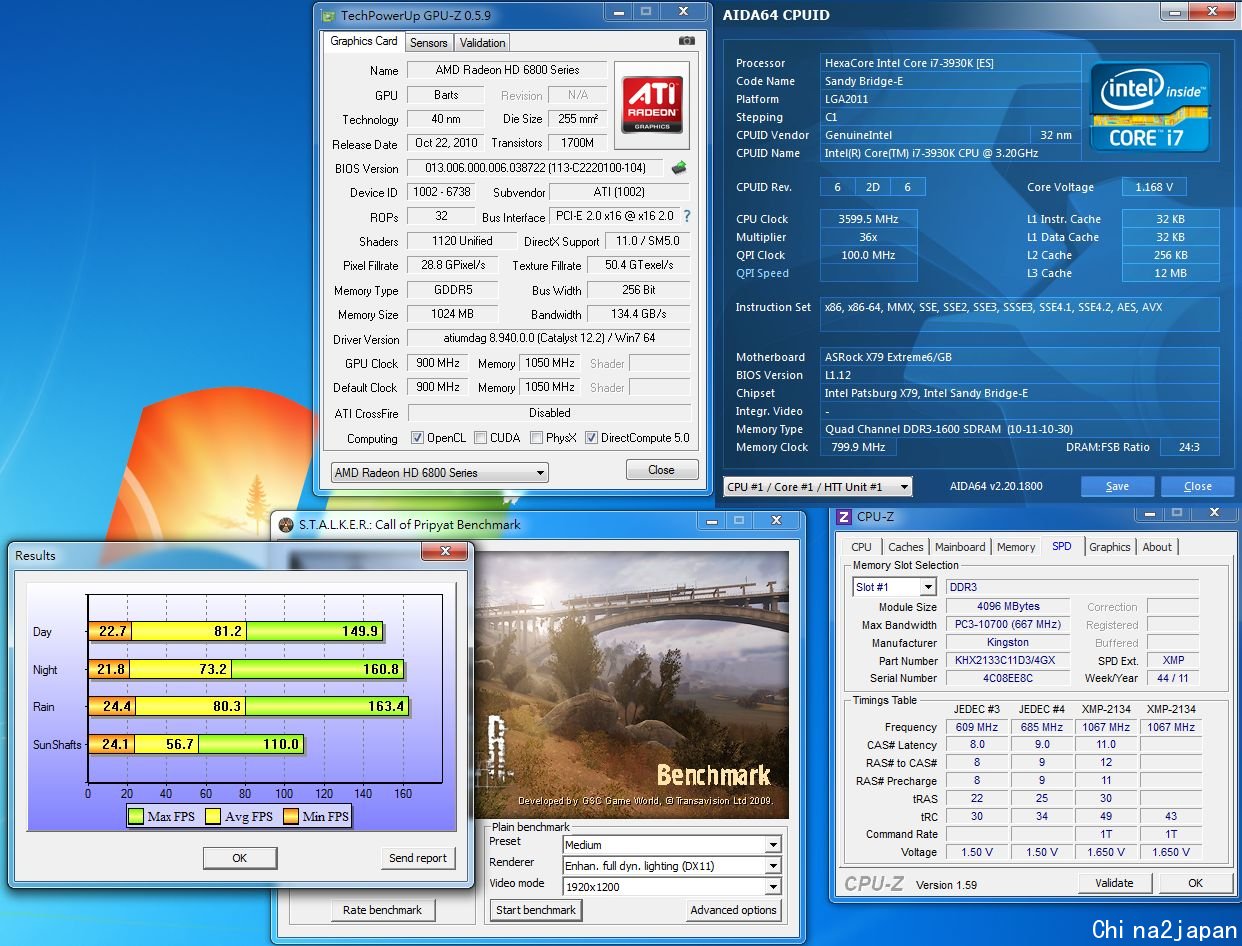Switch to the CPU tab in CPU-Z

point(861,547)
